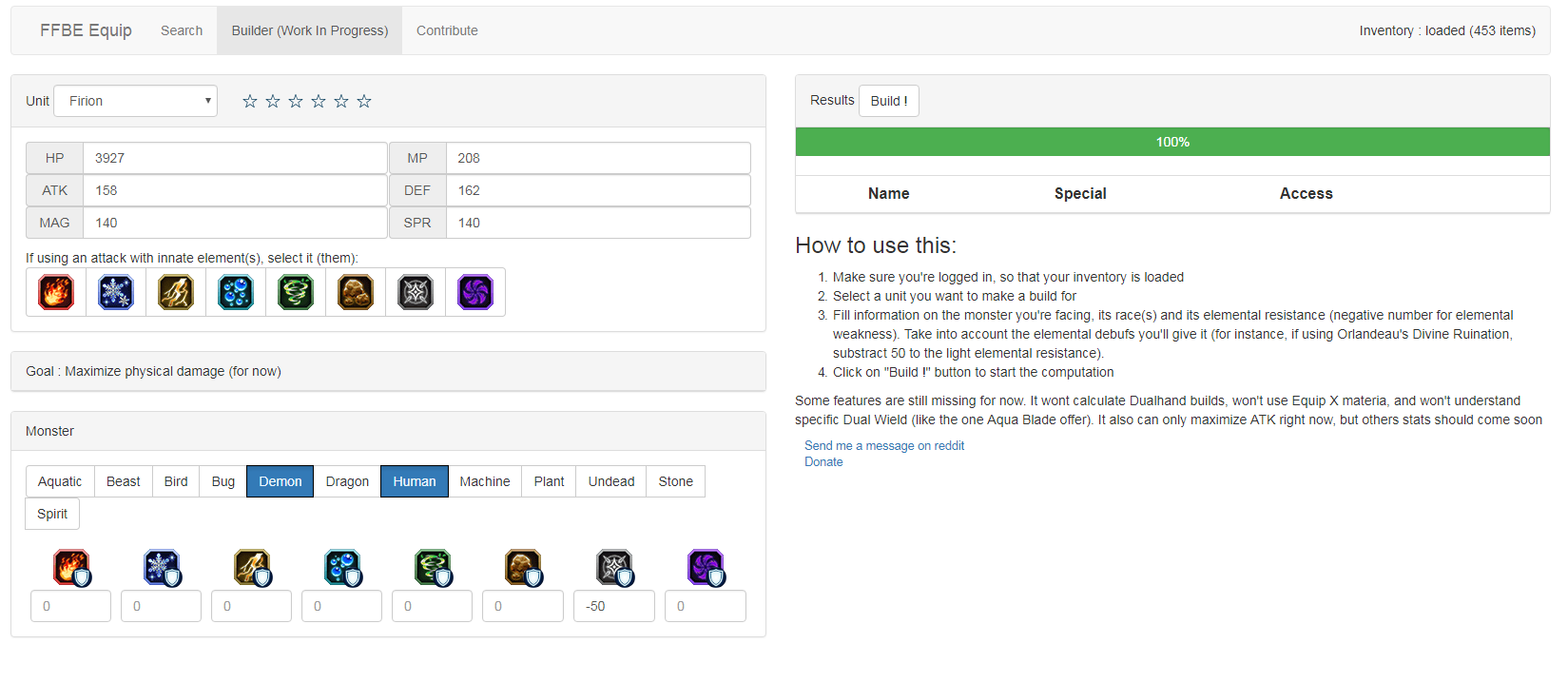The height and width of the screenshot is (683, 1568).
Task: Click the monster fire resistance icon
Action: pyautogui.click(x=71, y=568)
